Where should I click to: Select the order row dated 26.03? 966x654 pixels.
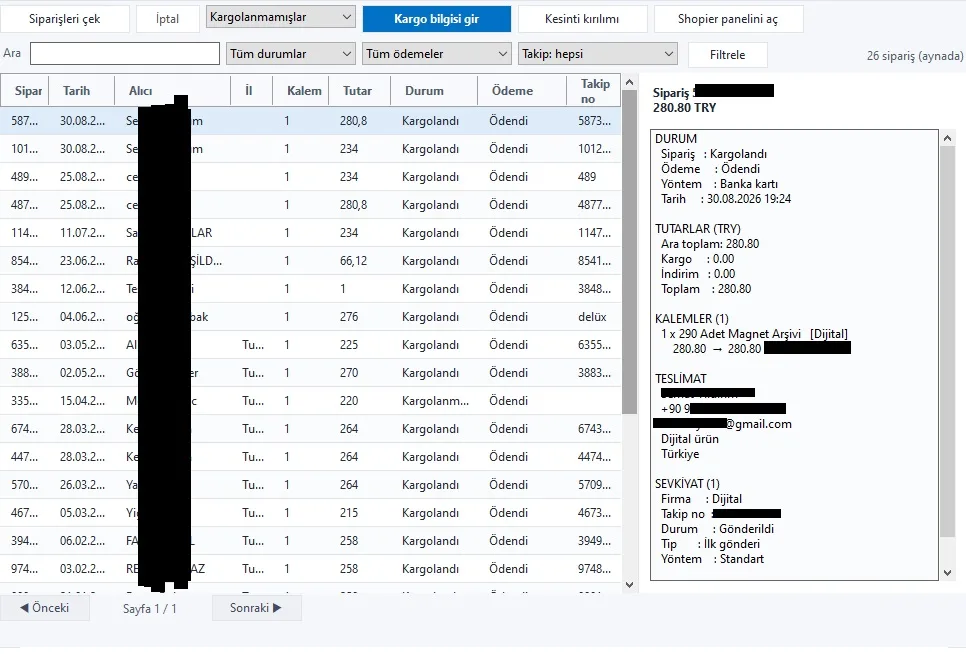pyautogui.click(x=310, y=485)
